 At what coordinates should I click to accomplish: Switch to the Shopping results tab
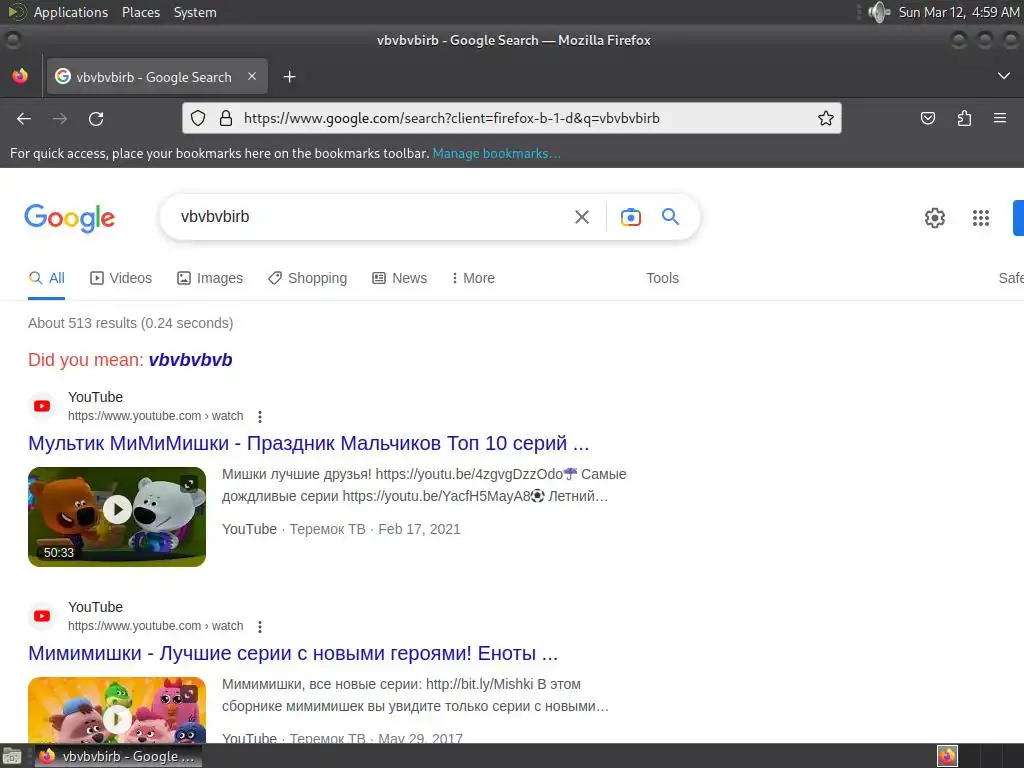(308, 278)
